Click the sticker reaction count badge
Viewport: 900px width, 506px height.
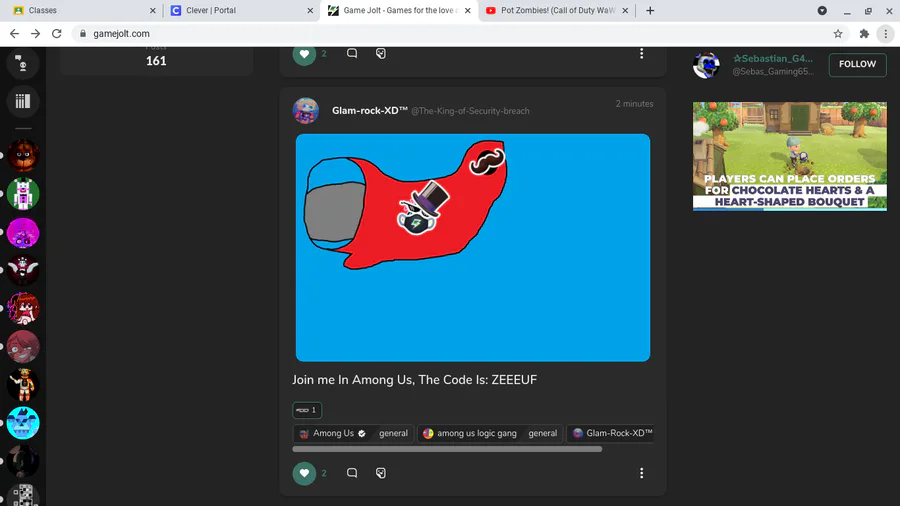click(x=307, y=410)
